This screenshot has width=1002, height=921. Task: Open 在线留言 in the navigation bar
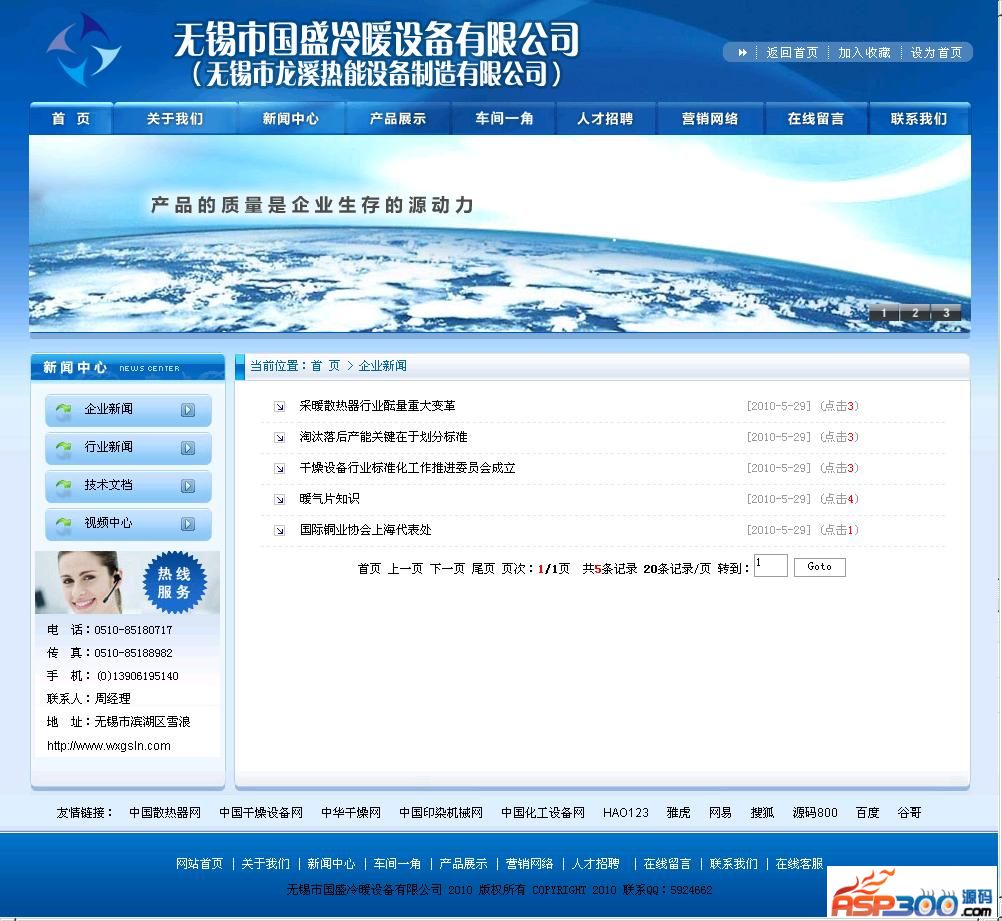pyautogui.click(x=816, y=119)
